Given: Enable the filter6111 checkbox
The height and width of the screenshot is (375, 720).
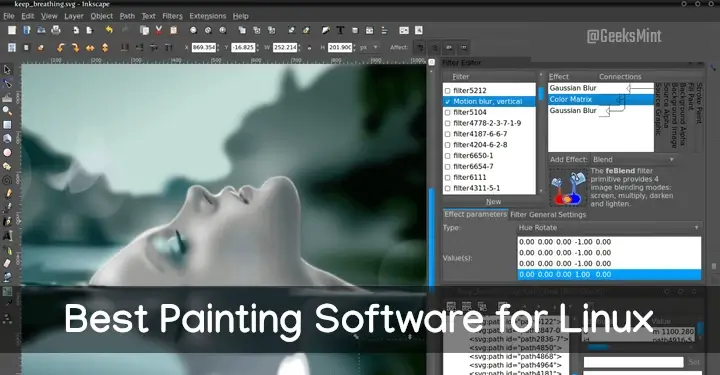Looking at the screenshot, I should point(448,178).
